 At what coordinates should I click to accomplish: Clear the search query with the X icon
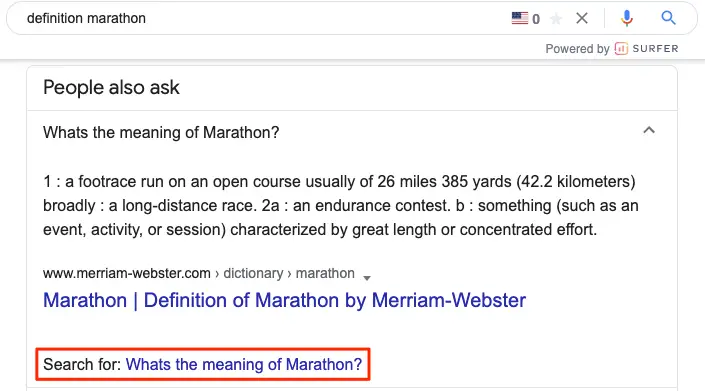click(582, 18)
